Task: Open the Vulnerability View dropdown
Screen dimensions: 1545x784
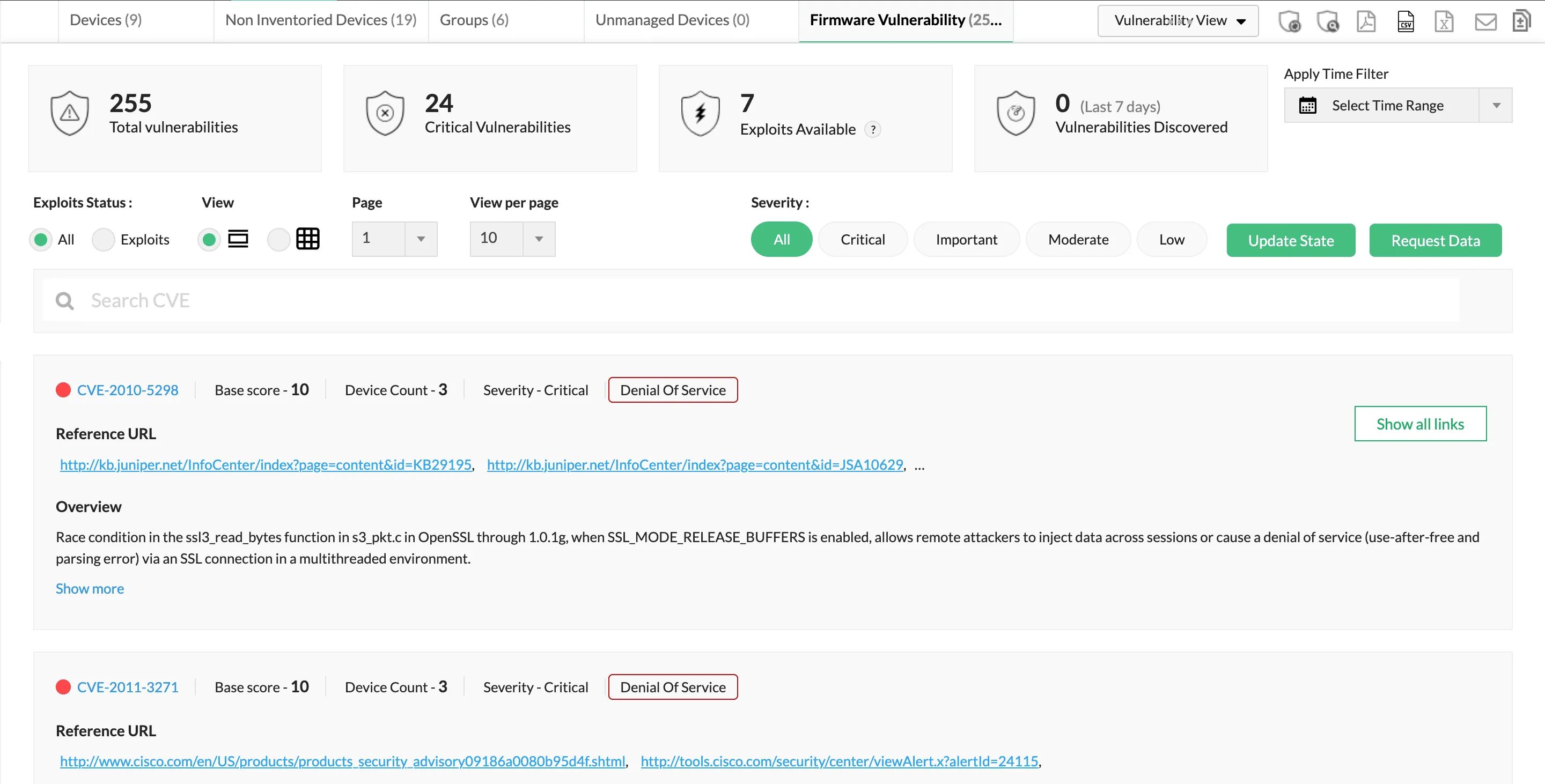Action: point(1178,20)
